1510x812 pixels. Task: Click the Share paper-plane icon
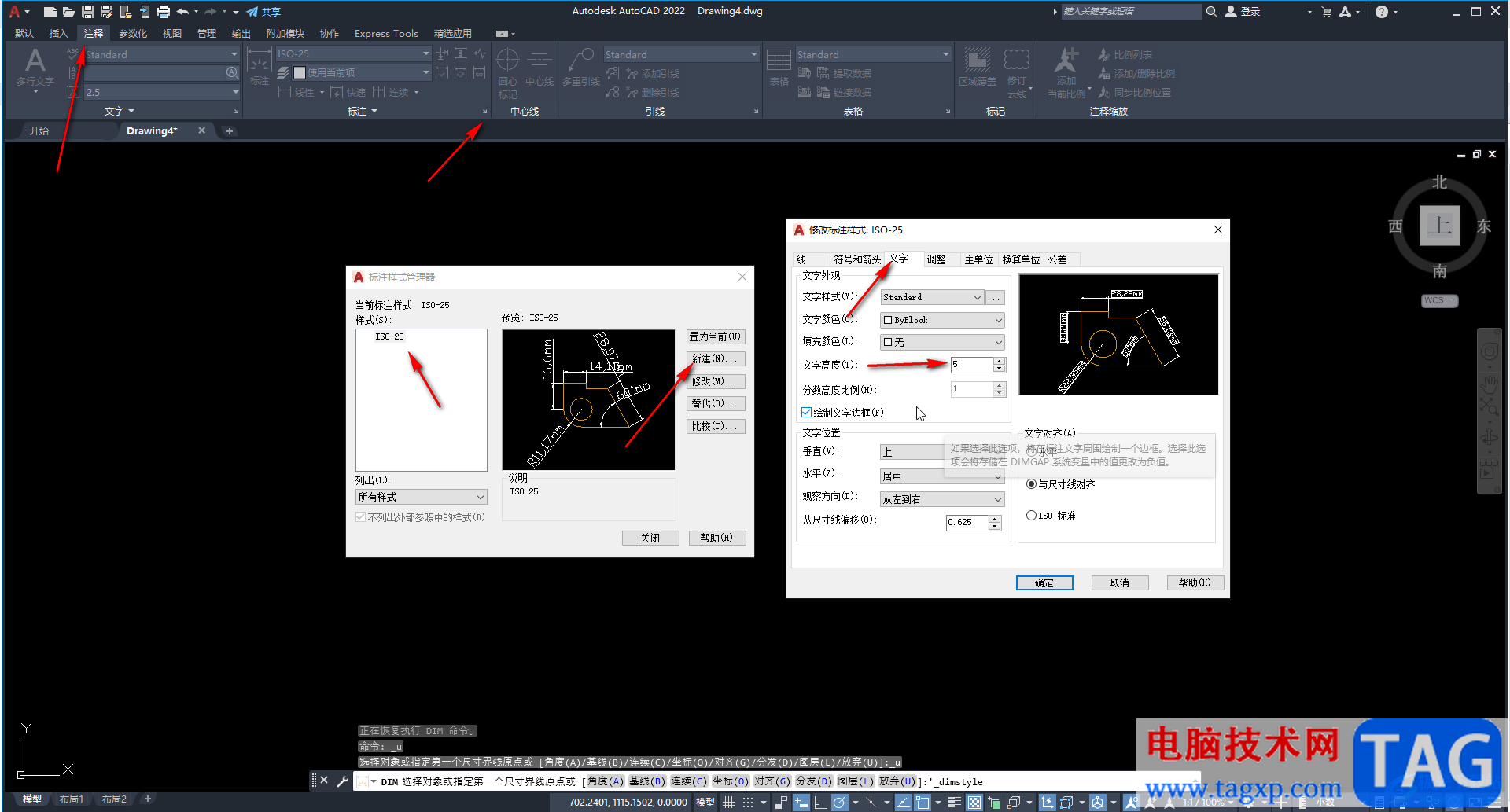(252, 12)
